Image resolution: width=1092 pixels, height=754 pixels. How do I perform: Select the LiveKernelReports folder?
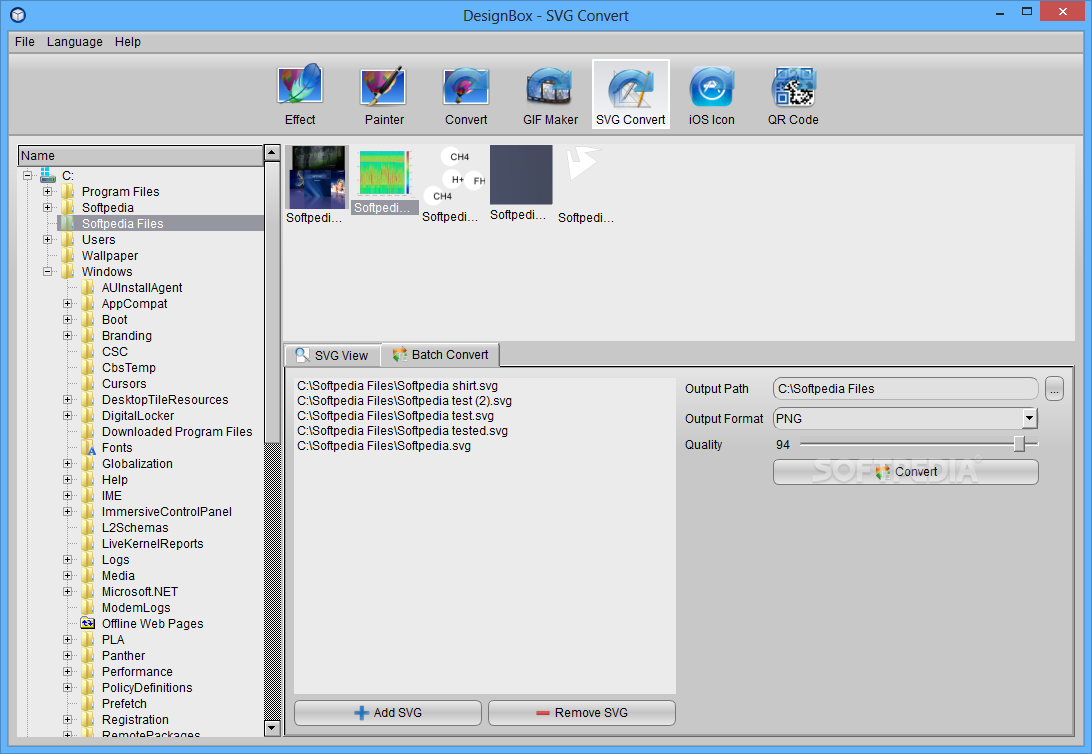tap(153, 544)
